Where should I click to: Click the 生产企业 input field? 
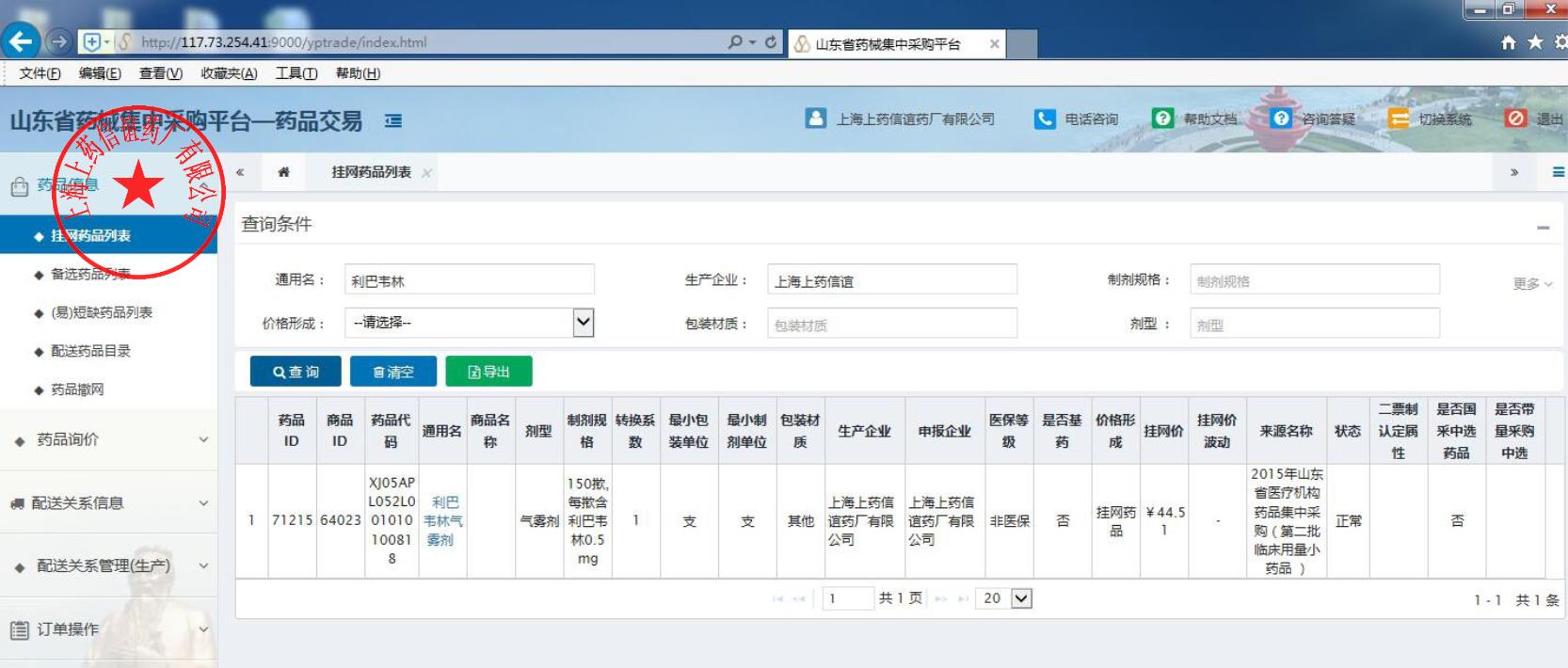891,280
